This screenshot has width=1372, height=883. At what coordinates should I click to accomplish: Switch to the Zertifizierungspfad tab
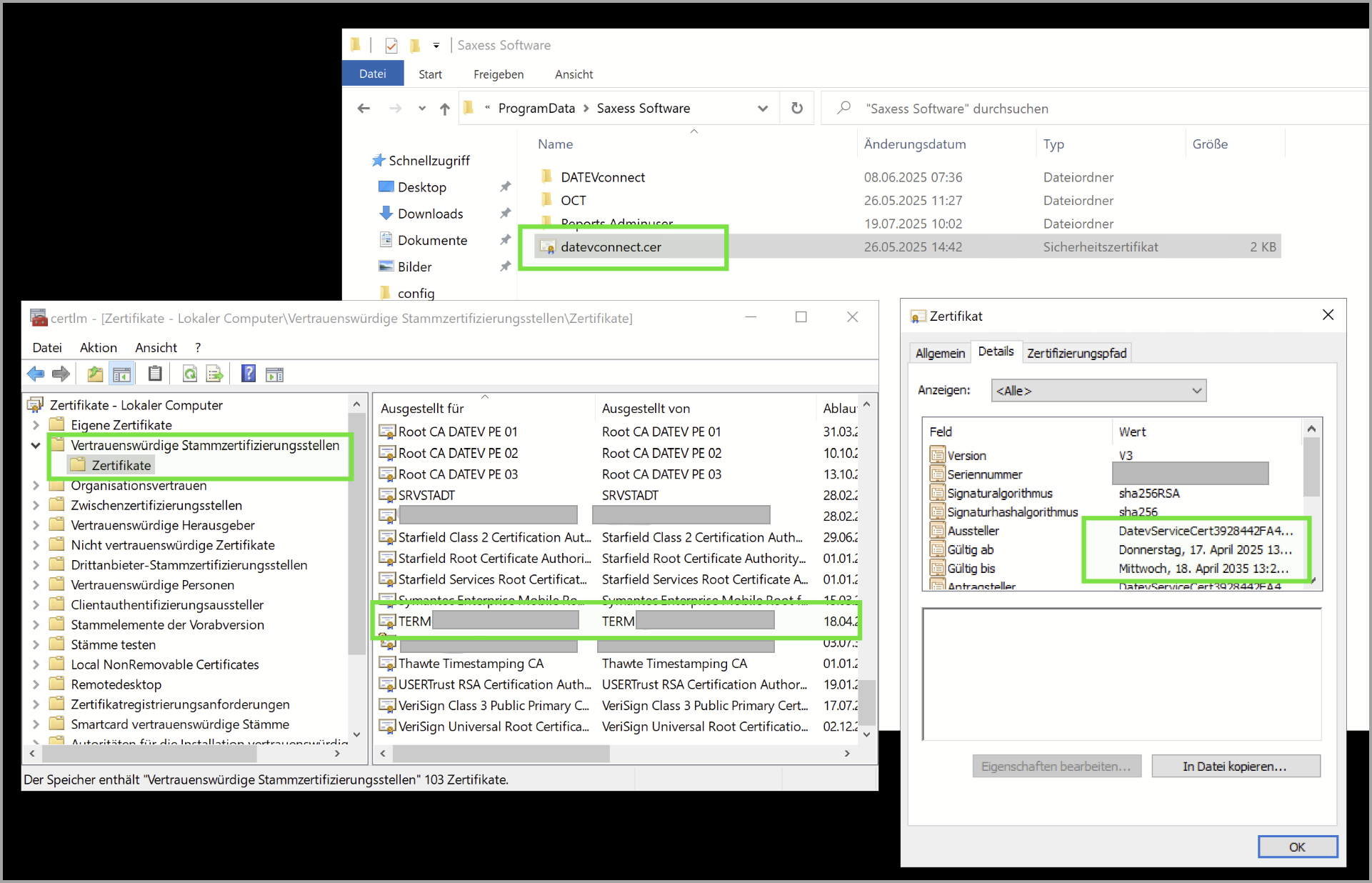(x=1076, y=353)
